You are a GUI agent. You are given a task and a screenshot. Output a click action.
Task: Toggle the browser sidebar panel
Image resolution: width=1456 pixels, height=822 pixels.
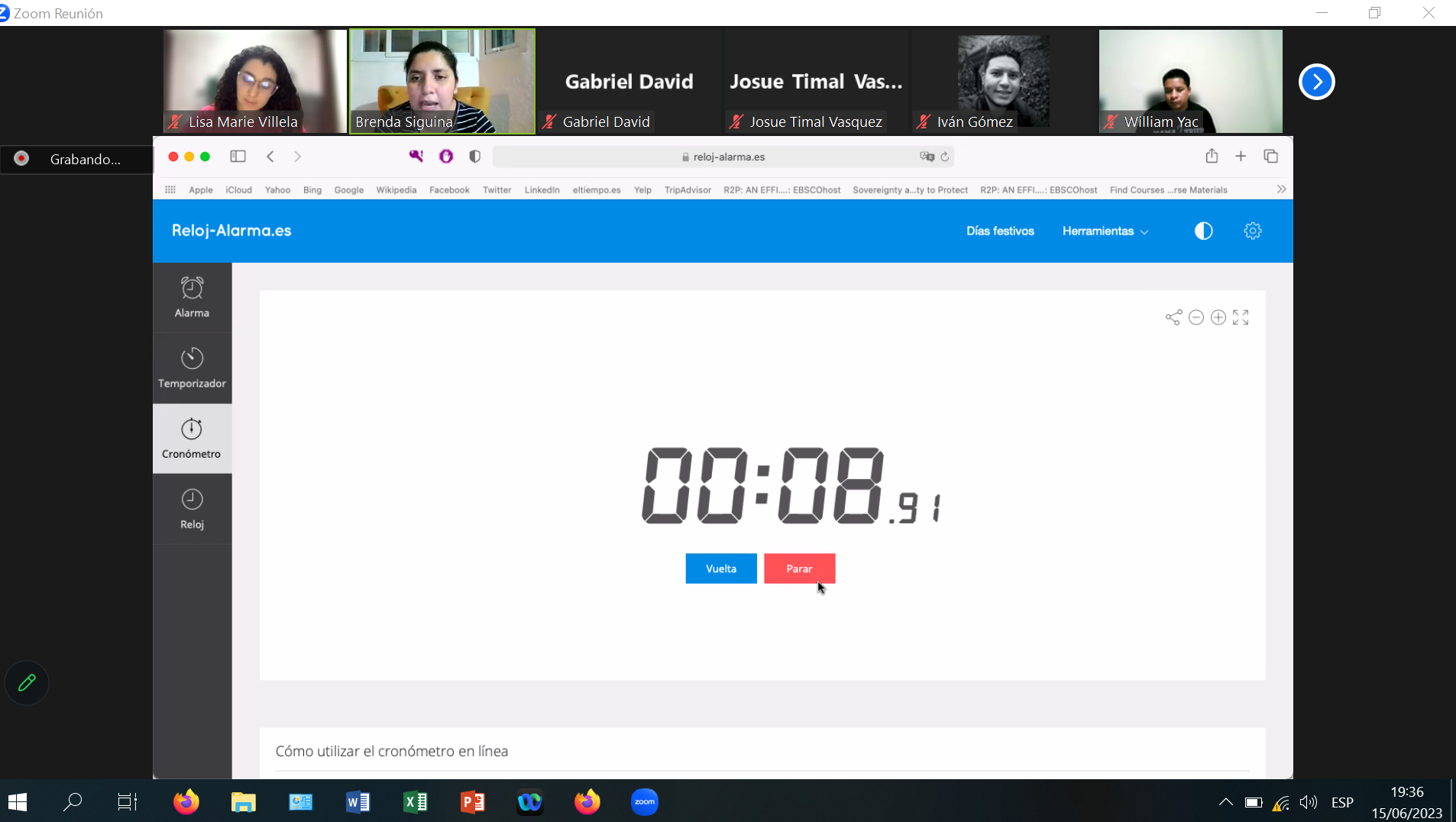[238, 157]
